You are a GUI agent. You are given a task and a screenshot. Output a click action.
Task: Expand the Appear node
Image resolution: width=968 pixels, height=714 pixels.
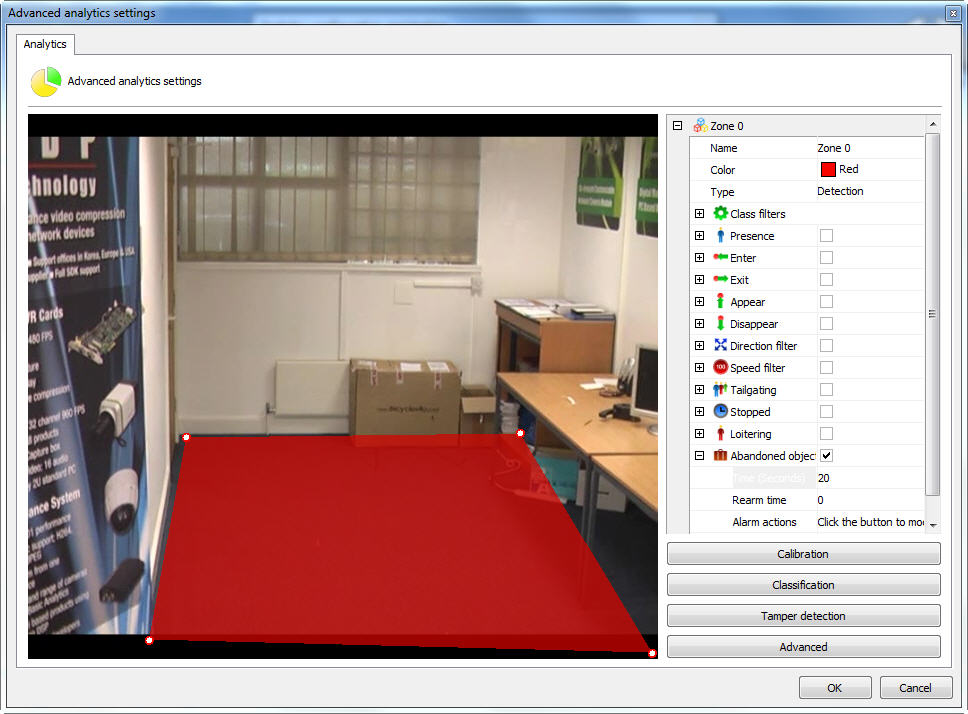coord(699,301)
